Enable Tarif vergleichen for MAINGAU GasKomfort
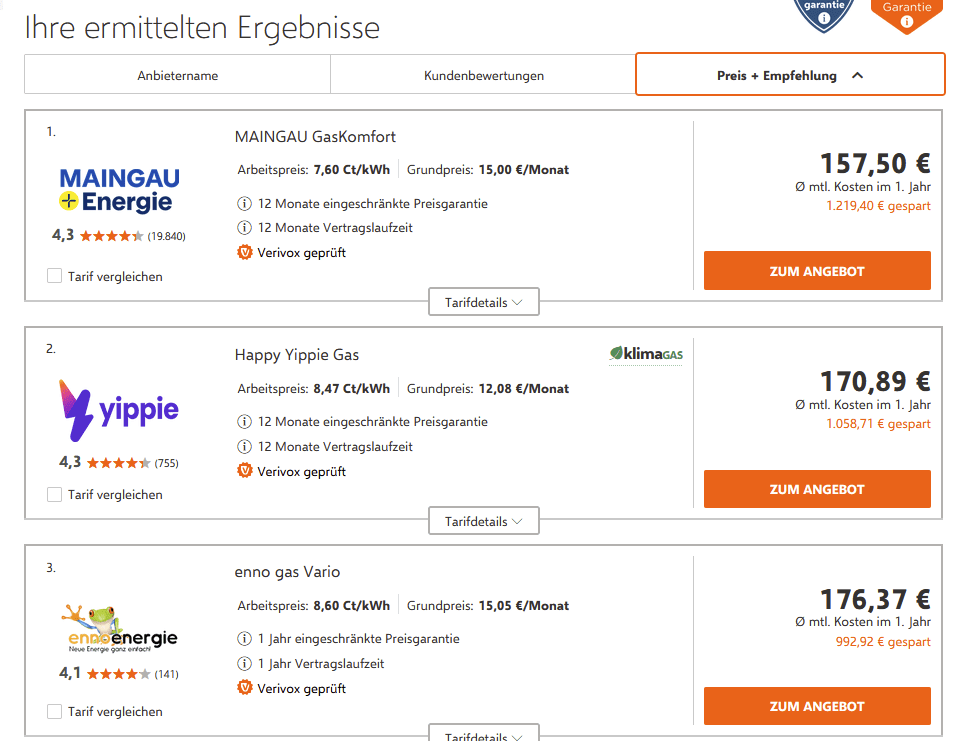This screenshot has height=741, width=956. pyautogui.click(x=55, y=276)
